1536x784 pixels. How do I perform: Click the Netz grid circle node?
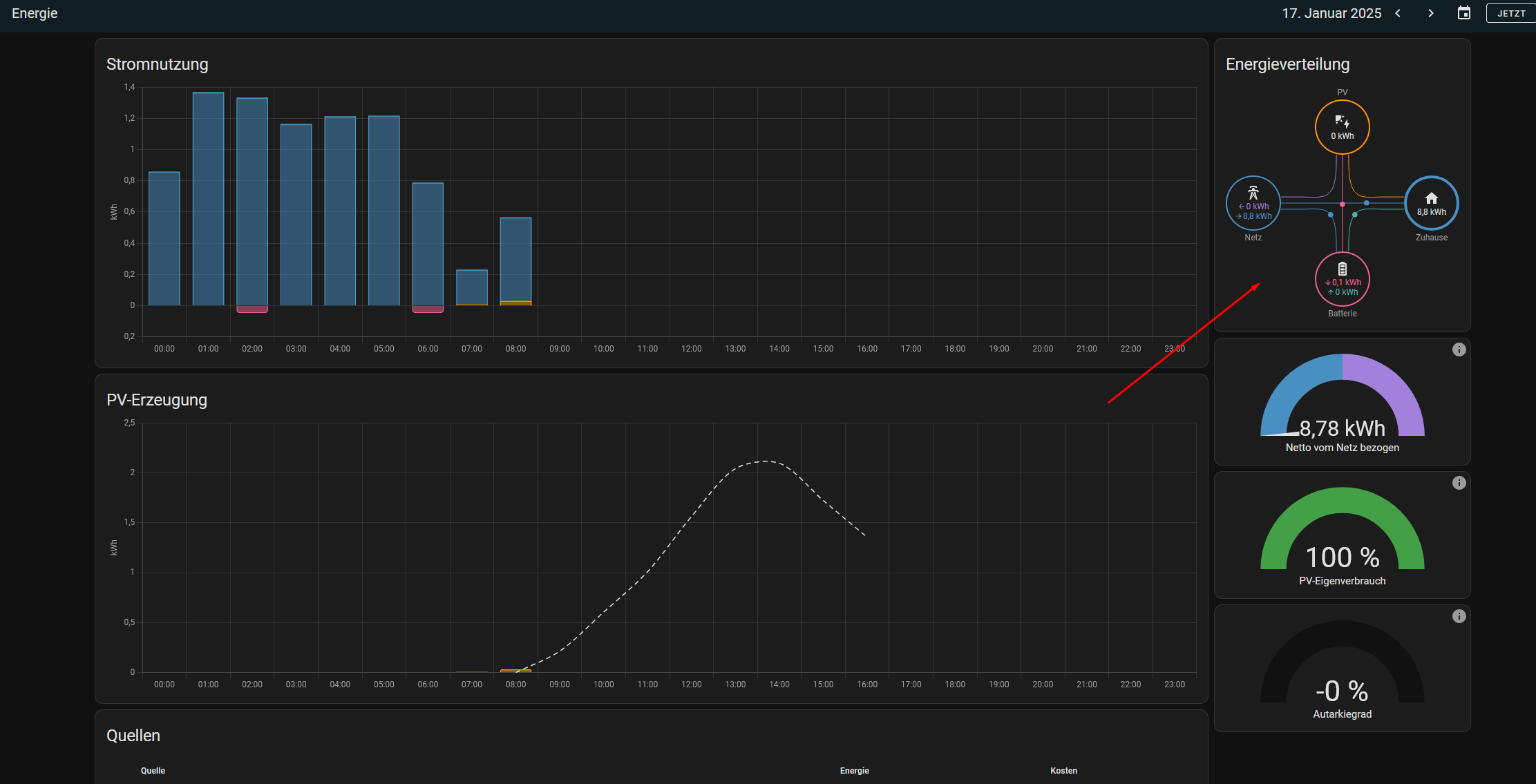tap(1253, 203)
